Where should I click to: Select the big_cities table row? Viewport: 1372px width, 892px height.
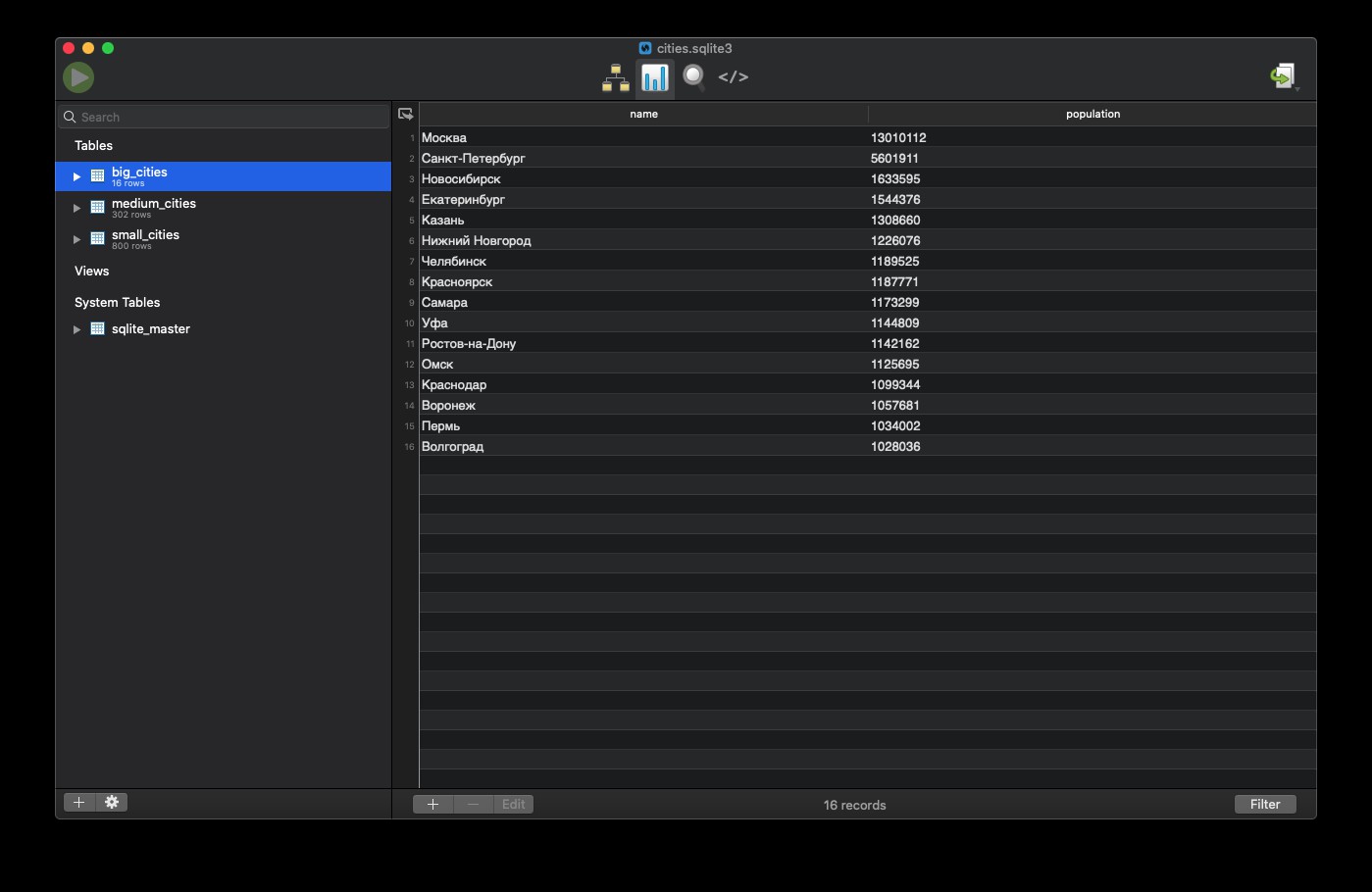coord(224,176)
